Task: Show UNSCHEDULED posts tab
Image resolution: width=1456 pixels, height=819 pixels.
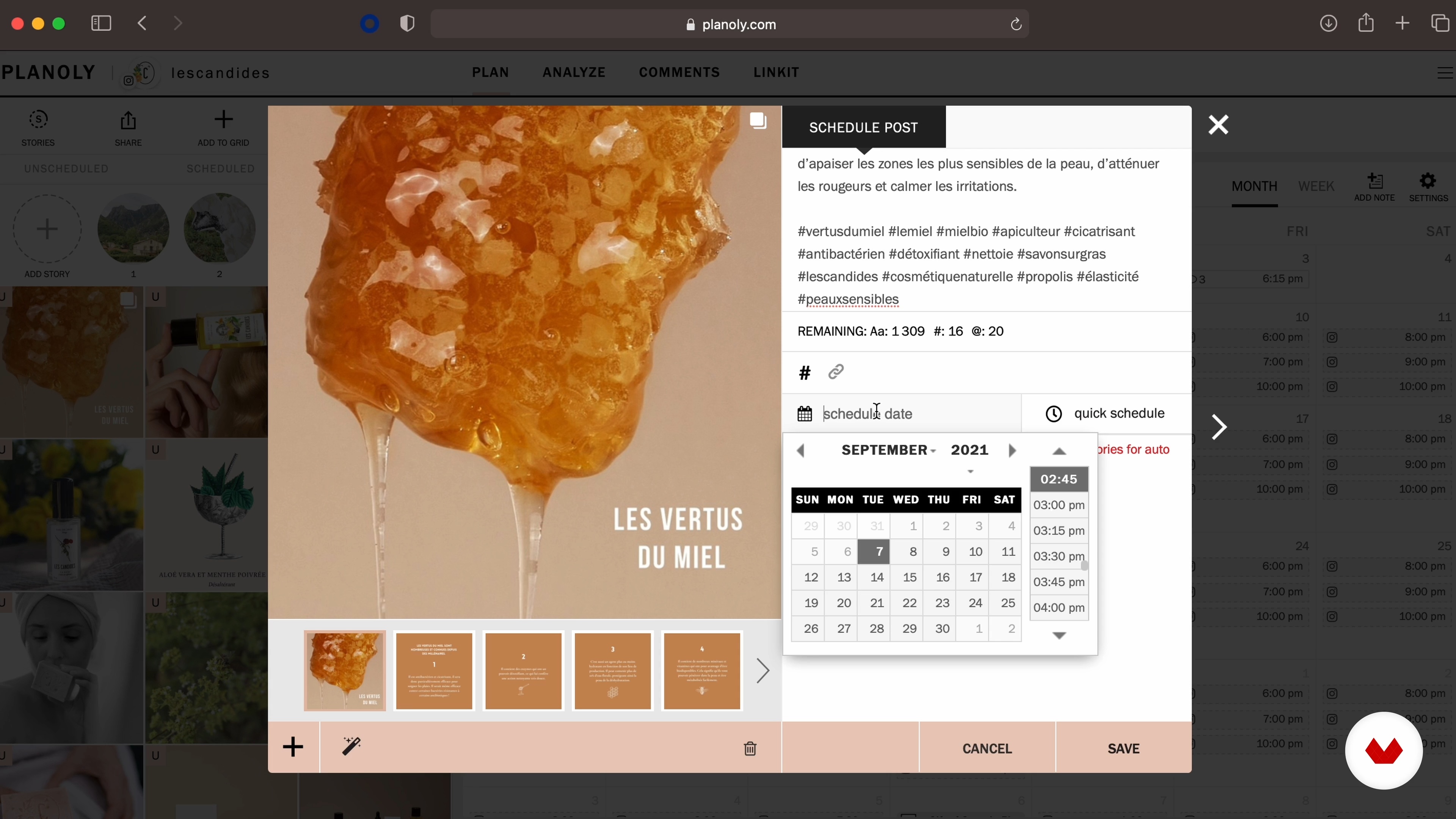Action: 66,169
